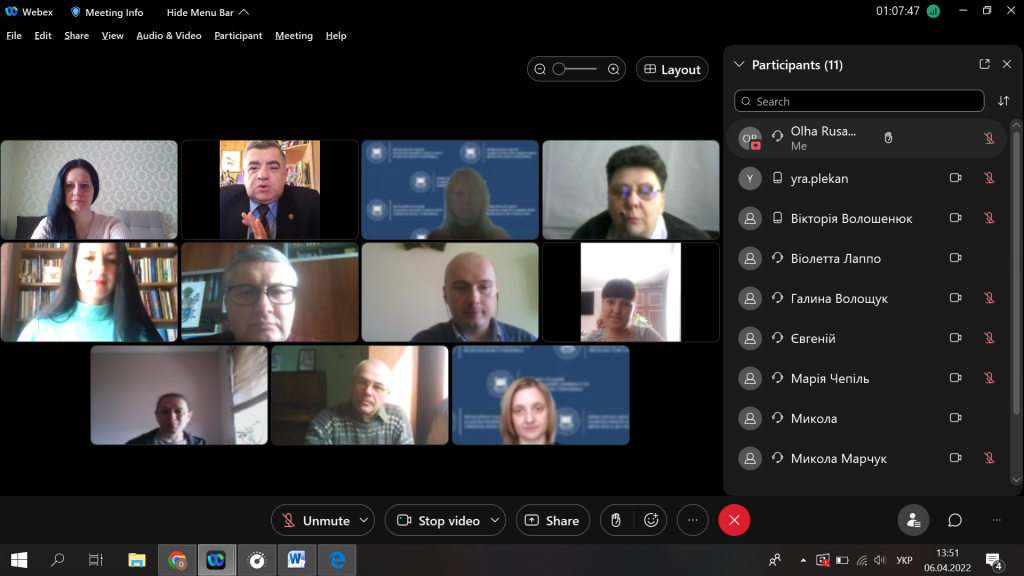Collapse the Participants (11) section
The height and width of the screenshot is (576, 1024).
coord(740,65)
